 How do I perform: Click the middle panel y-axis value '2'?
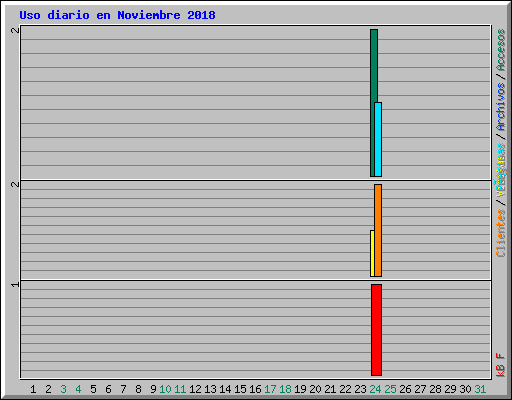(x=15, y=184)
